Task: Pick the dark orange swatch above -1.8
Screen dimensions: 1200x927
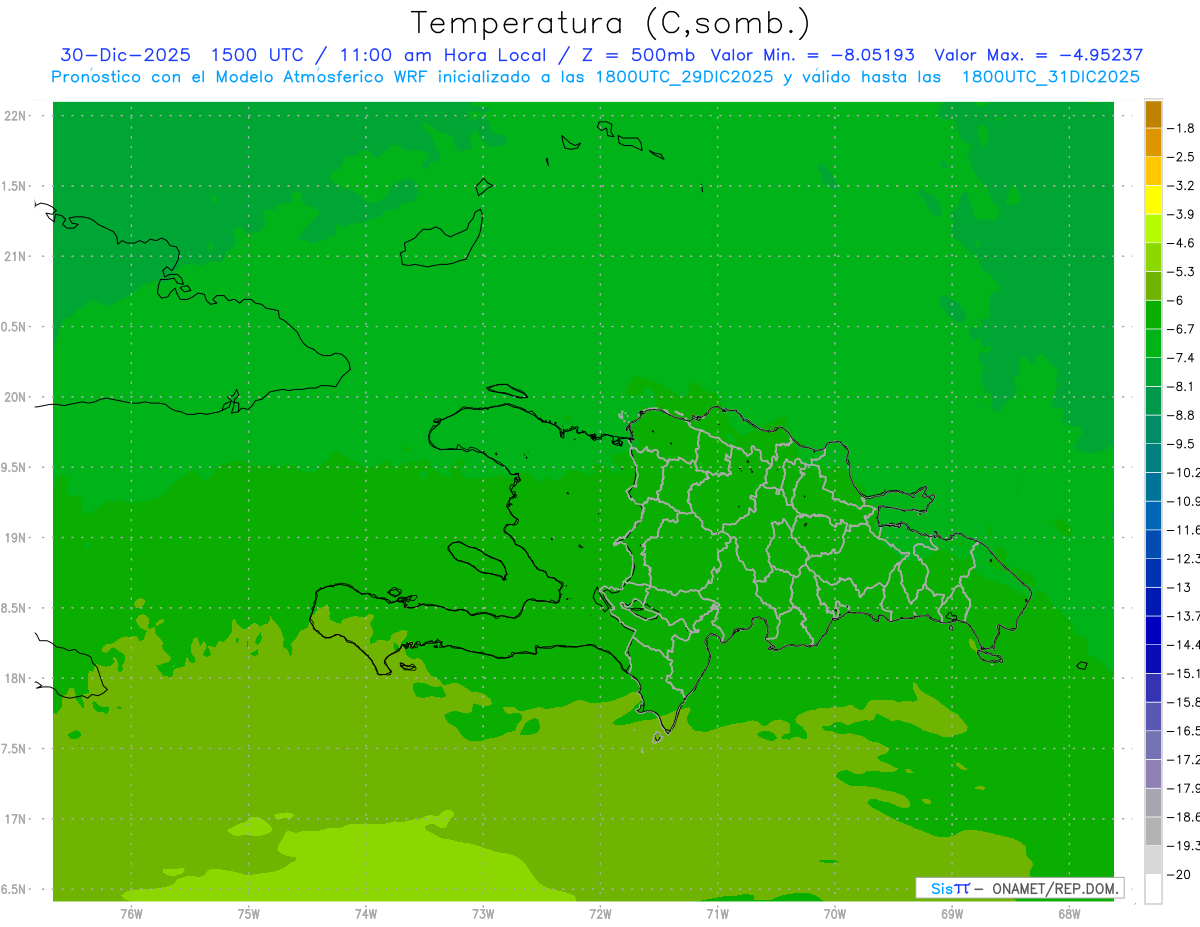Action: pyautogui.click(x=1153, y=113)
